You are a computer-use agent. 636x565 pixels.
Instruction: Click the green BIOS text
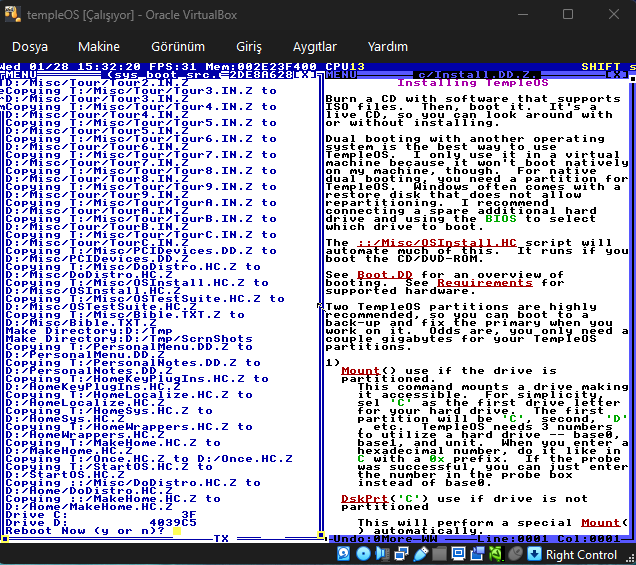(x=501, y=219)
